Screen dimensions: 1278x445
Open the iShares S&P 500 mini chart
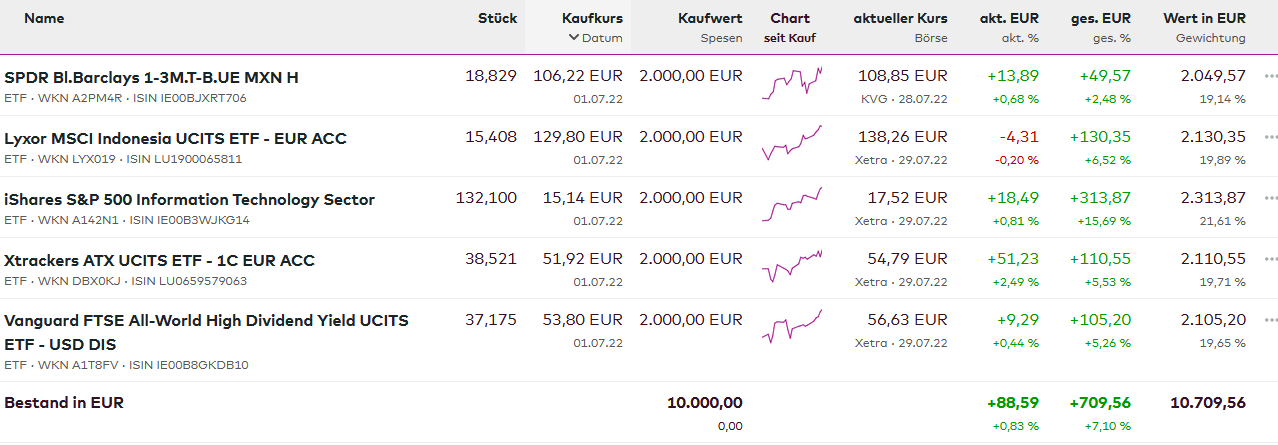pos(791,205)
